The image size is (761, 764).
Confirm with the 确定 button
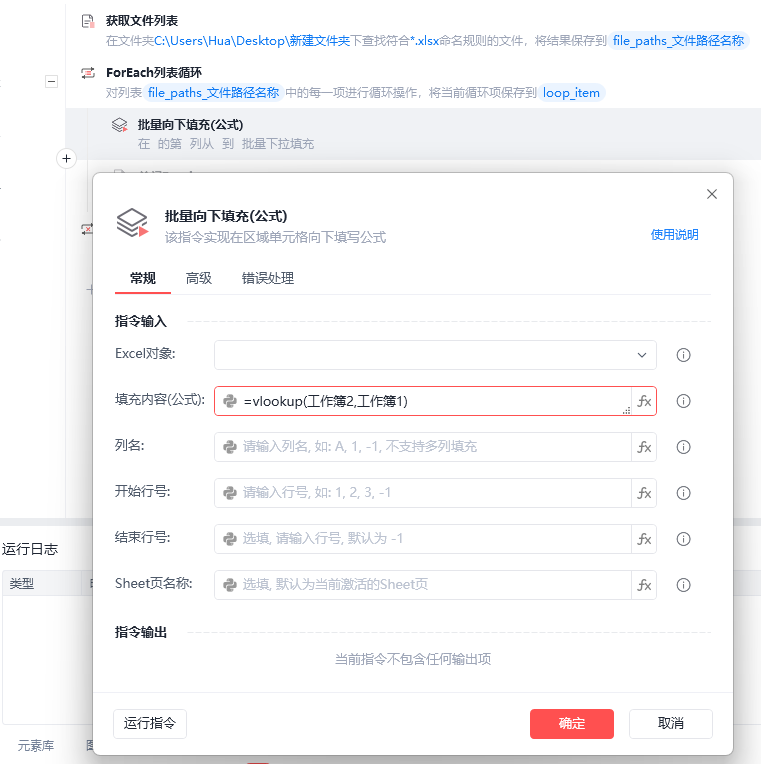pos(571,724)
